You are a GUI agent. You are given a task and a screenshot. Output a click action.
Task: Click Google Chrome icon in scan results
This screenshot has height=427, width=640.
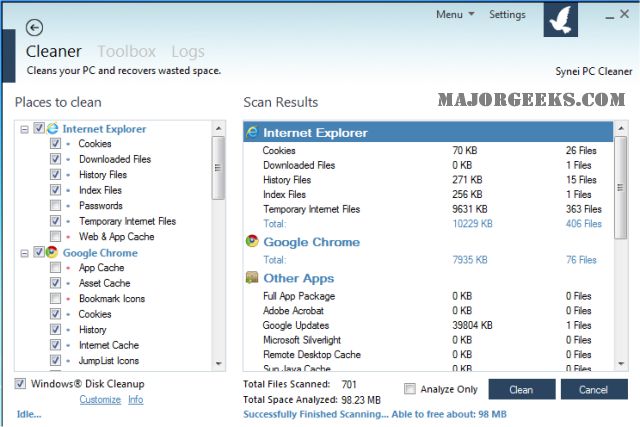pyautogui.click(x=252, y=241)
